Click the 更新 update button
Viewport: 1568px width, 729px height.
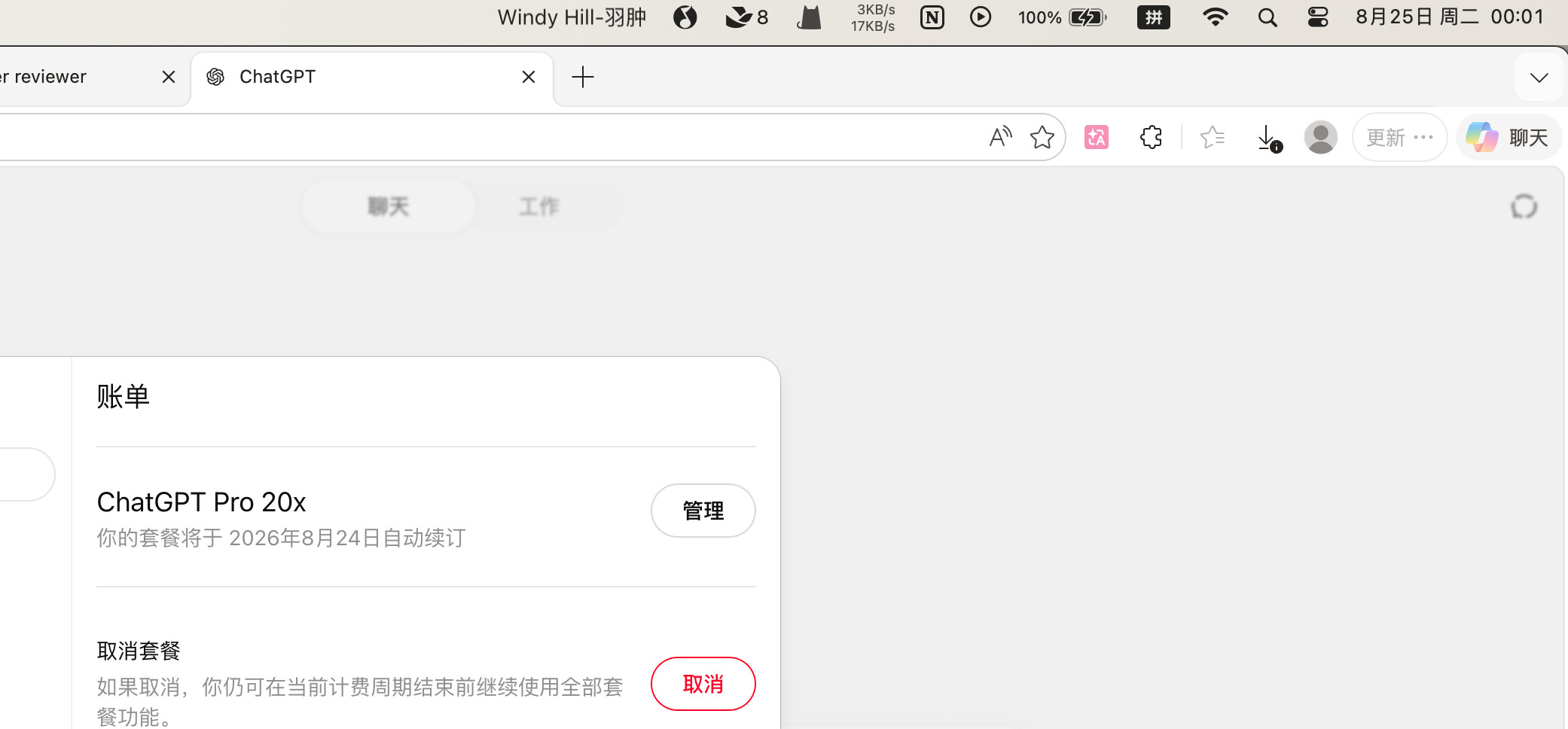point(1399,137)
